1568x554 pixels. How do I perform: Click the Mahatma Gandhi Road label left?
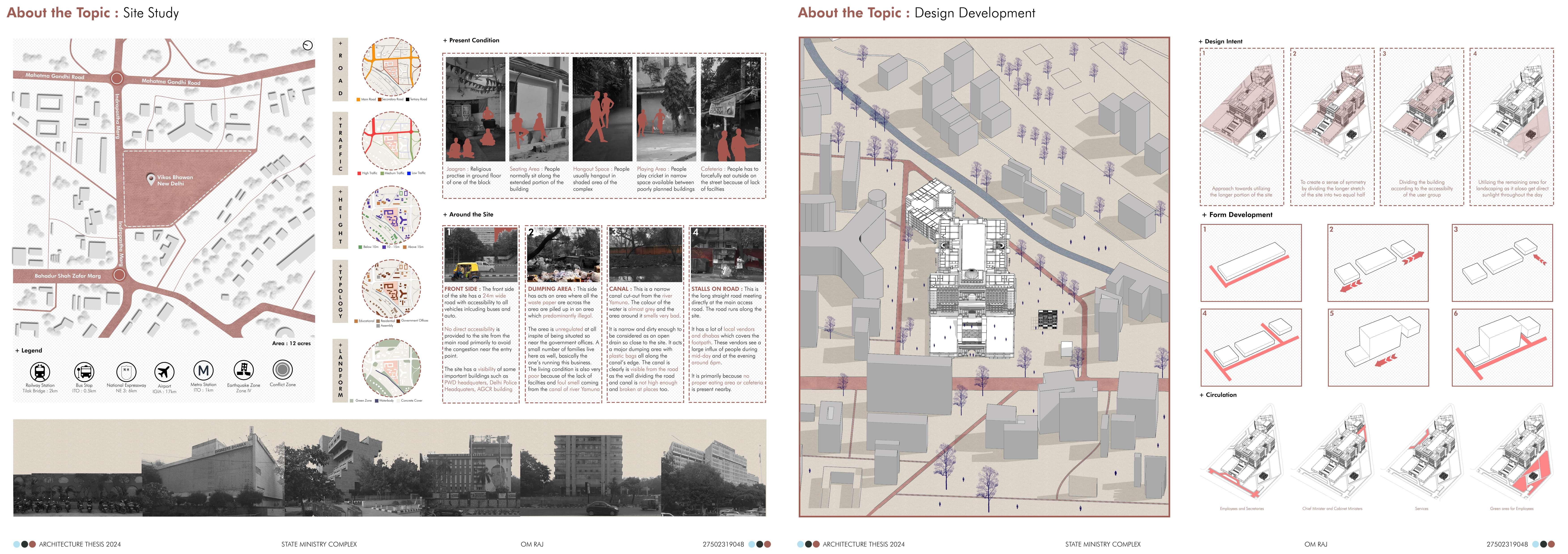[x=55, y=76]
